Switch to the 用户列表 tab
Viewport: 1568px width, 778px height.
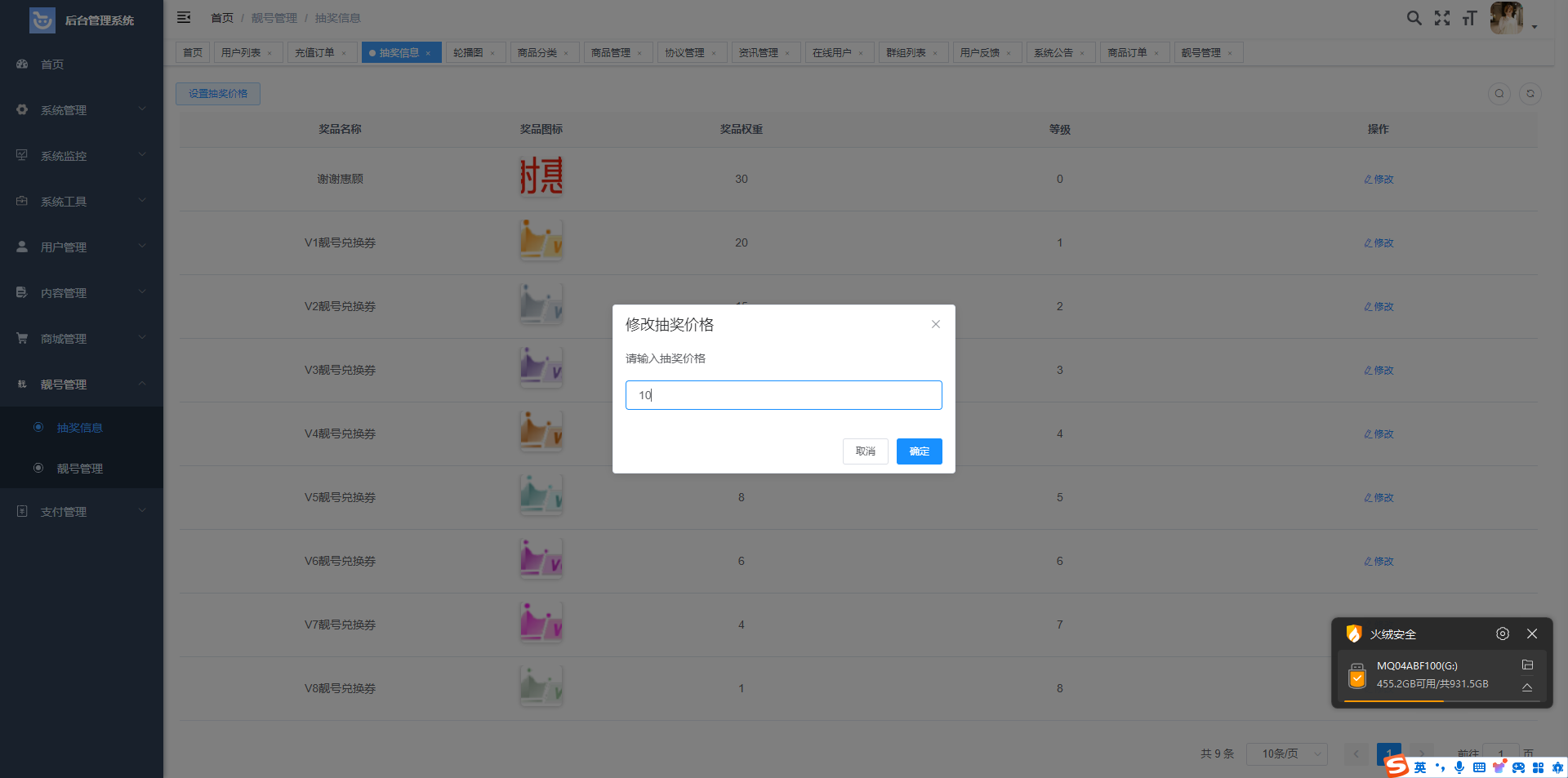click(241, 53)
